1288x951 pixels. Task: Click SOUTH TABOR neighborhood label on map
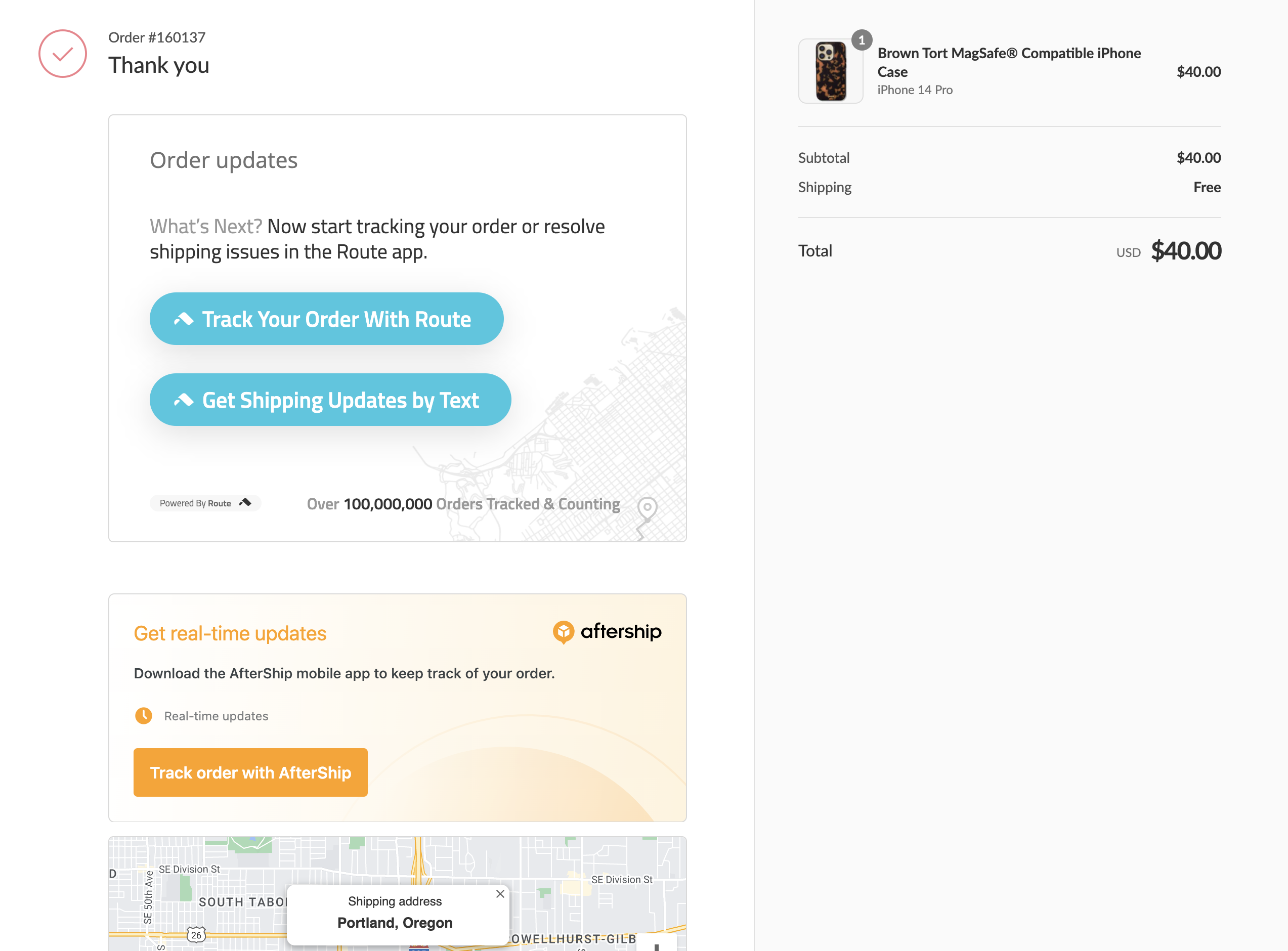[242, 902]
